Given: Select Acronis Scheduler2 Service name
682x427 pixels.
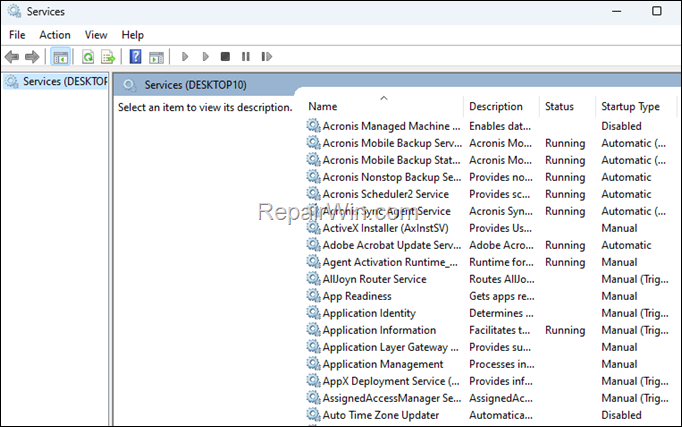Looking at the screenshot, I should [x=385, y=194].
